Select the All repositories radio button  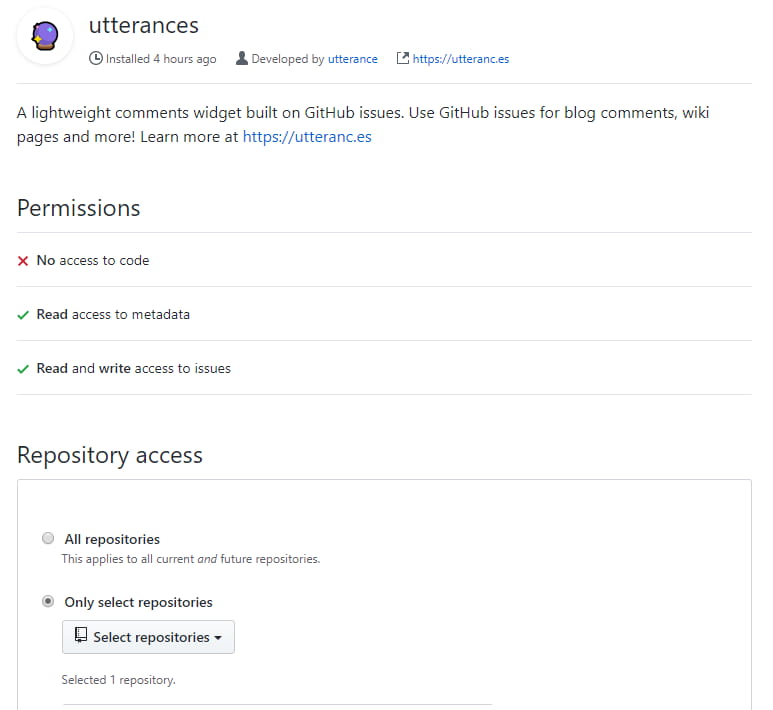(x=48, y=538)
